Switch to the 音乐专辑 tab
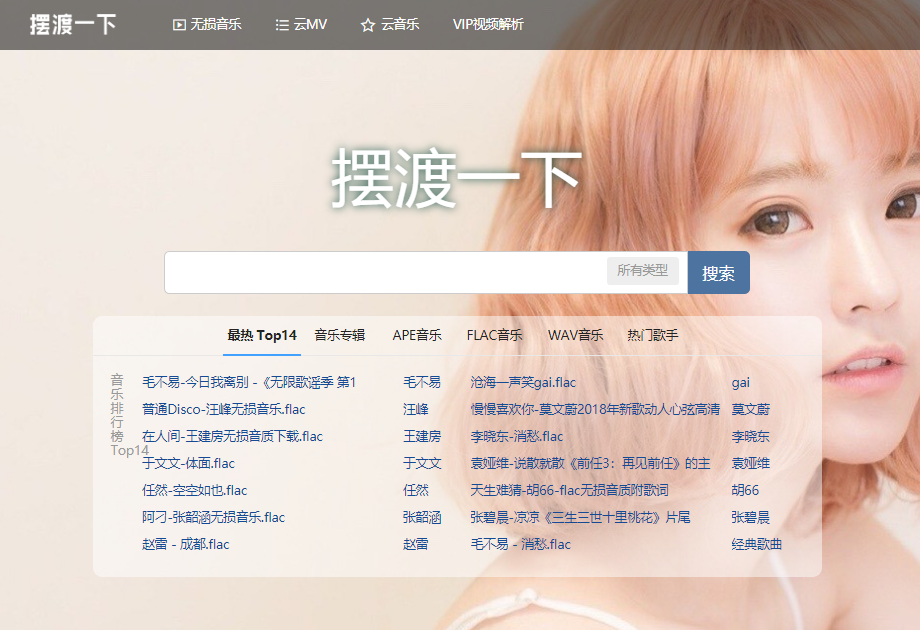920x630 pixels. [340, 336]
